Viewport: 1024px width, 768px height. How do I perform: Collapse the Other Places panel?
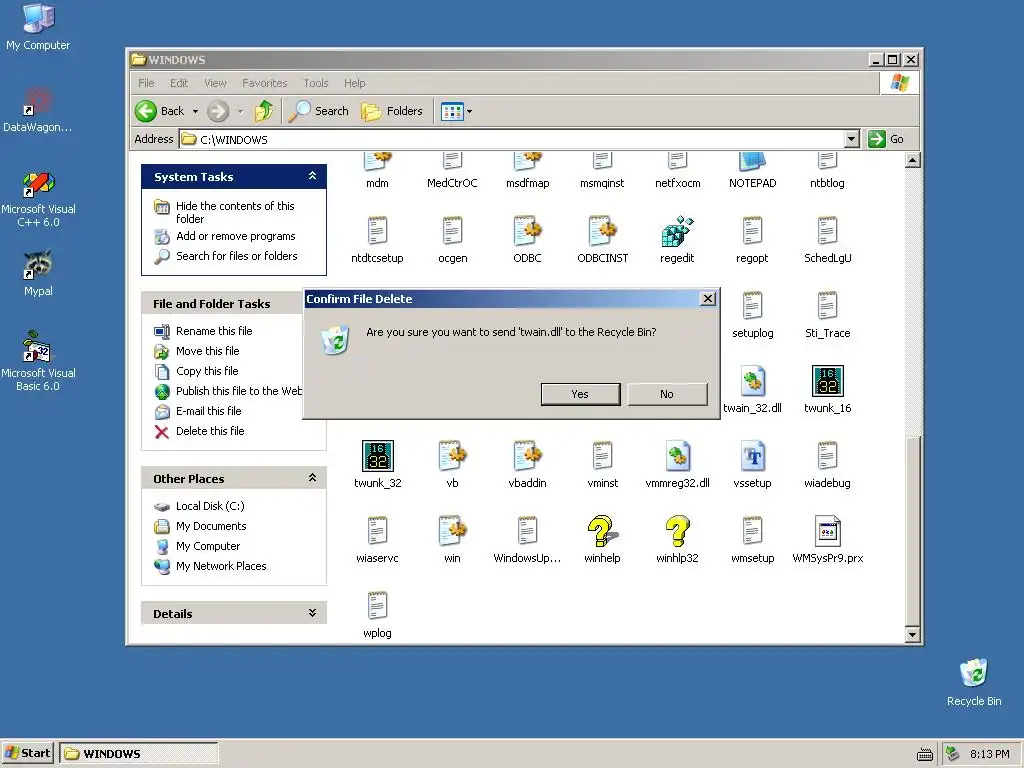click(312, 477)
